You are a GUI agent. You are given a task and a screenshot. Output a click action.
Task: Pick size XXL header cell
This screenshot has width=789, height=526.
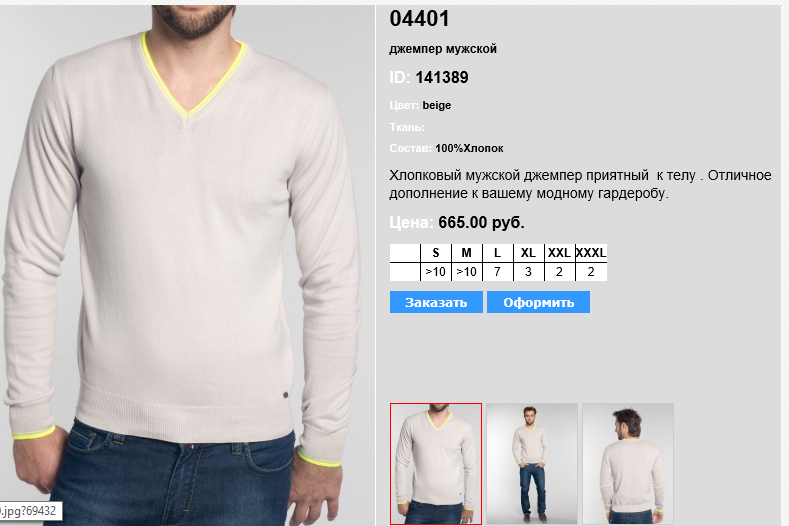pyautogui.click(x=559, y=253)
